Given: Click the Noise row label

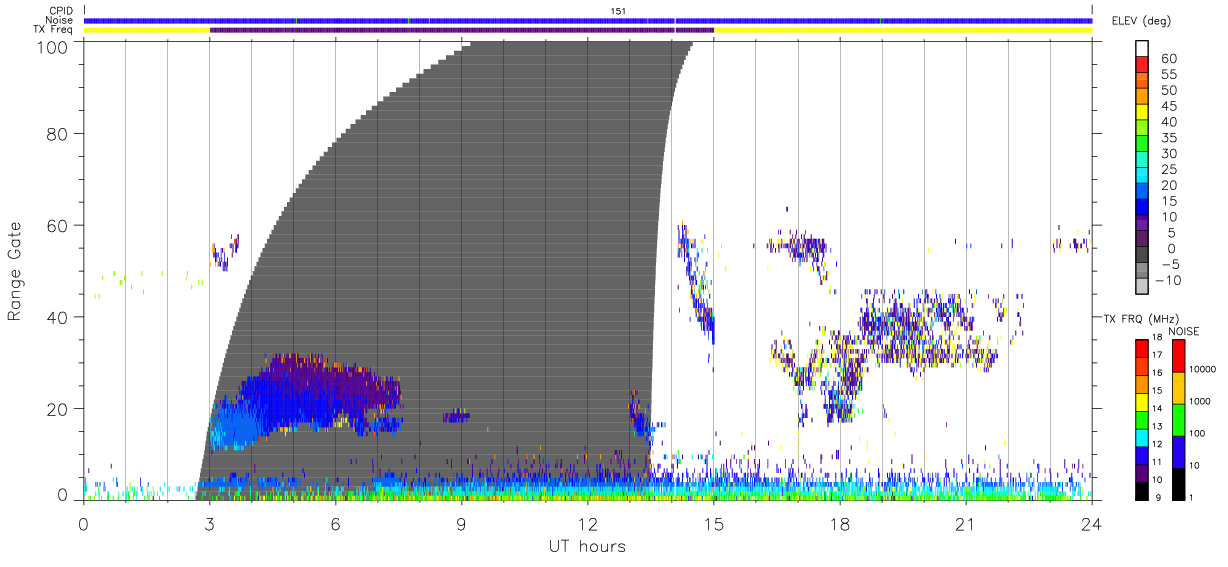Looking at the screenshot, I should [61, 20].
